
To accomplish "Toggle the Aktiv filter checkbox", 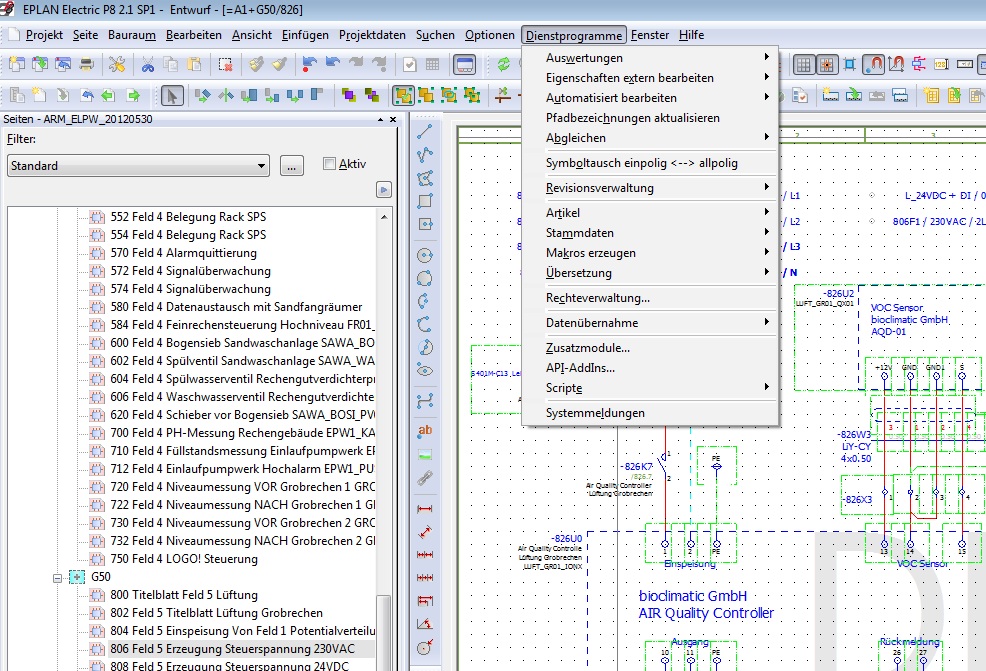I will click(329, 164).
